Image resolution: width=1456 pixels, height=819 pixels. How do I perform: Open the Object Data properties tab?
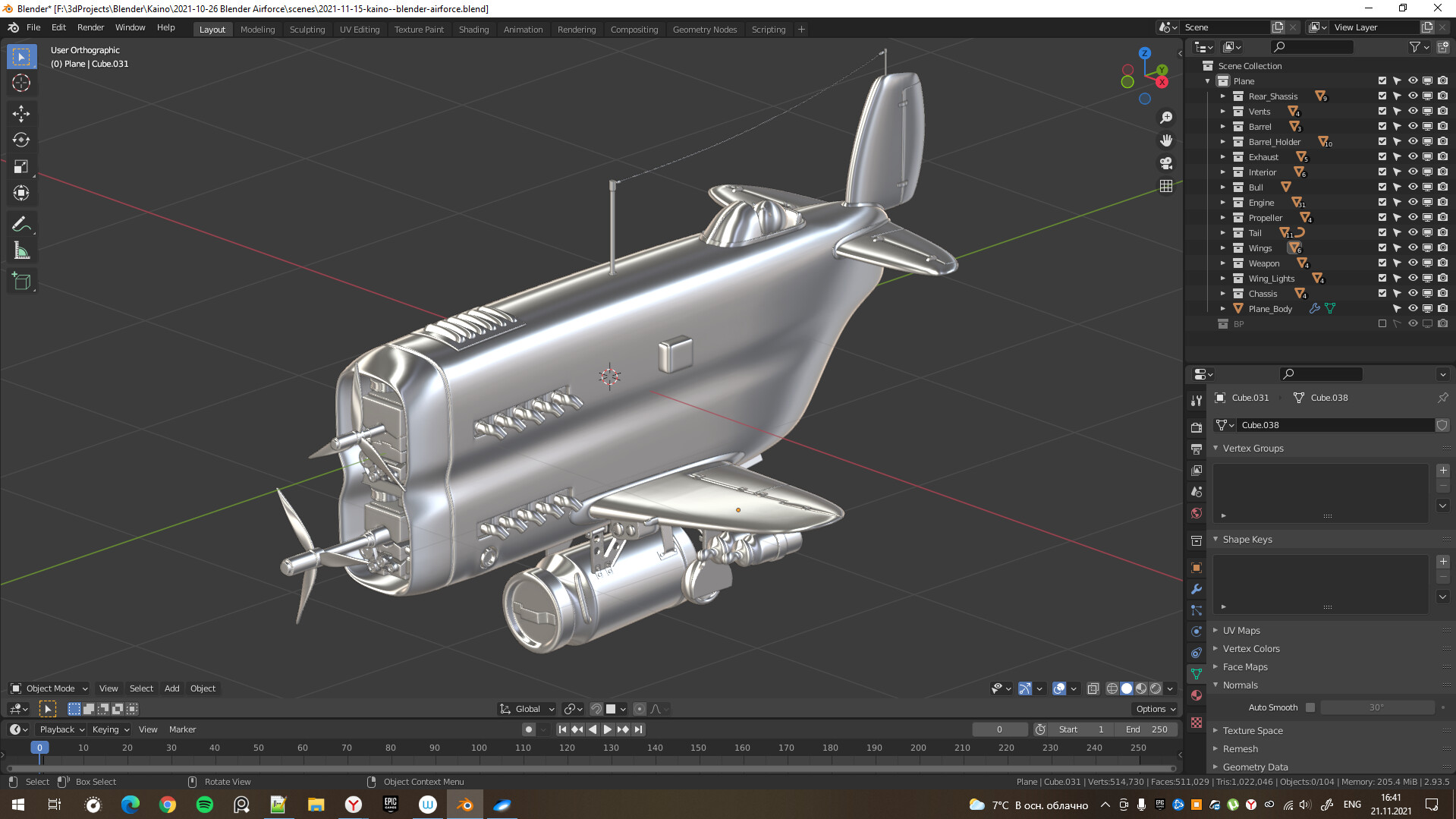pyautogui.click(x=1197, y=674)
